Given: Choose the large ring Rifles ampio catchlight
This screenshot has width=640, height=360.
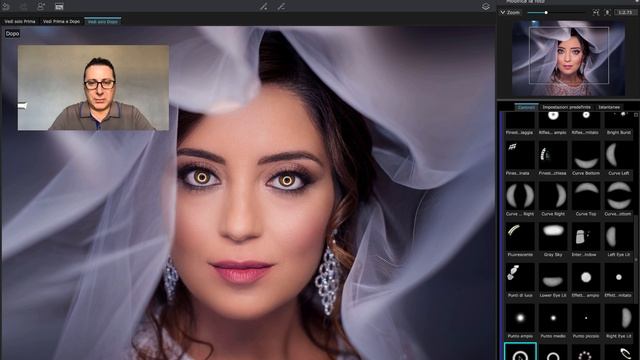Looking at the screenshot, I should (x=553, y=124).
